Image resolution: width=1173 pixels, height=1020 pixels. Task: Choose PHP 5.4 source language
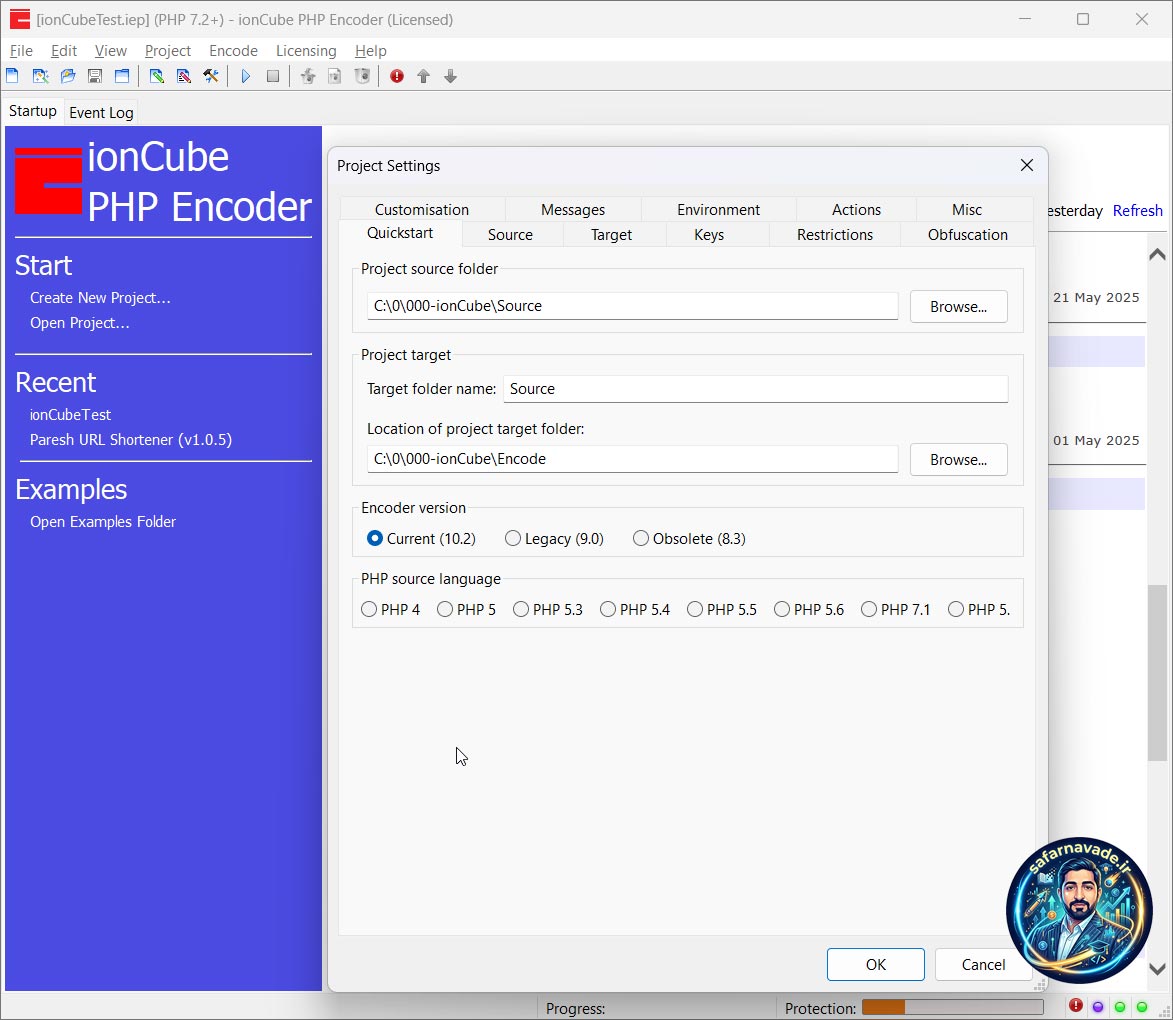(x=634, y=609)
